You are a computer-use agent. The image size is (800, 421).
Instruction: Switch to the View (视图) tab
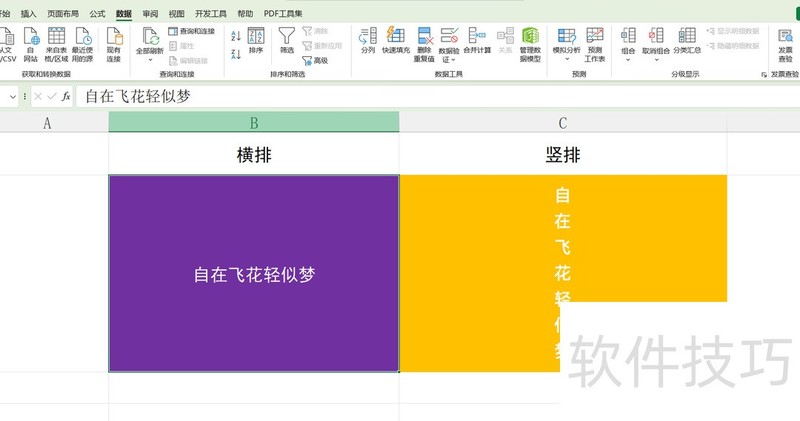point(177,14)
